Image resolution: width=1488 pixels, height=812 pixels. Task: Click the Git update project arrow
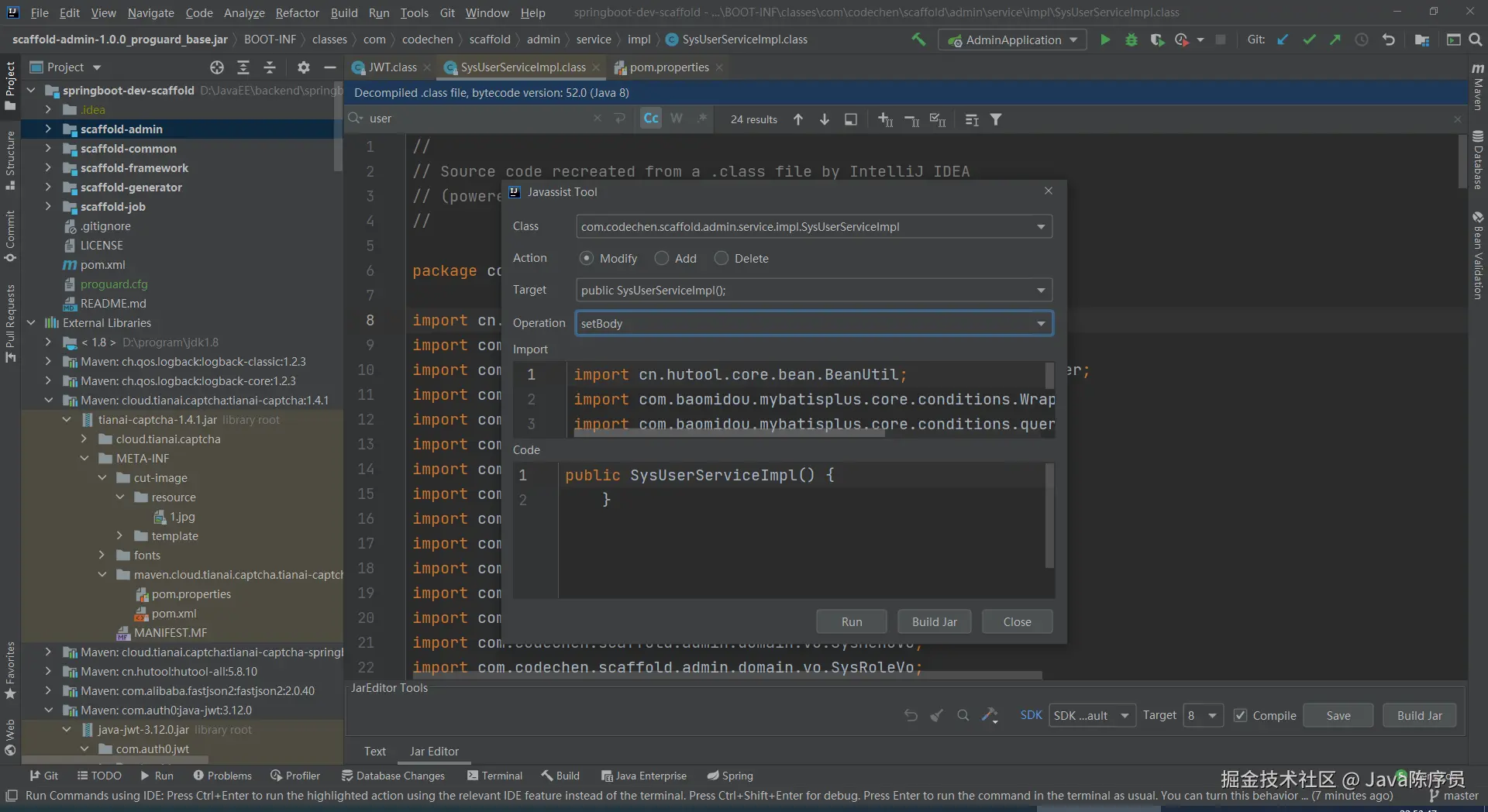pyautogui.click(x=1283, y=40)
